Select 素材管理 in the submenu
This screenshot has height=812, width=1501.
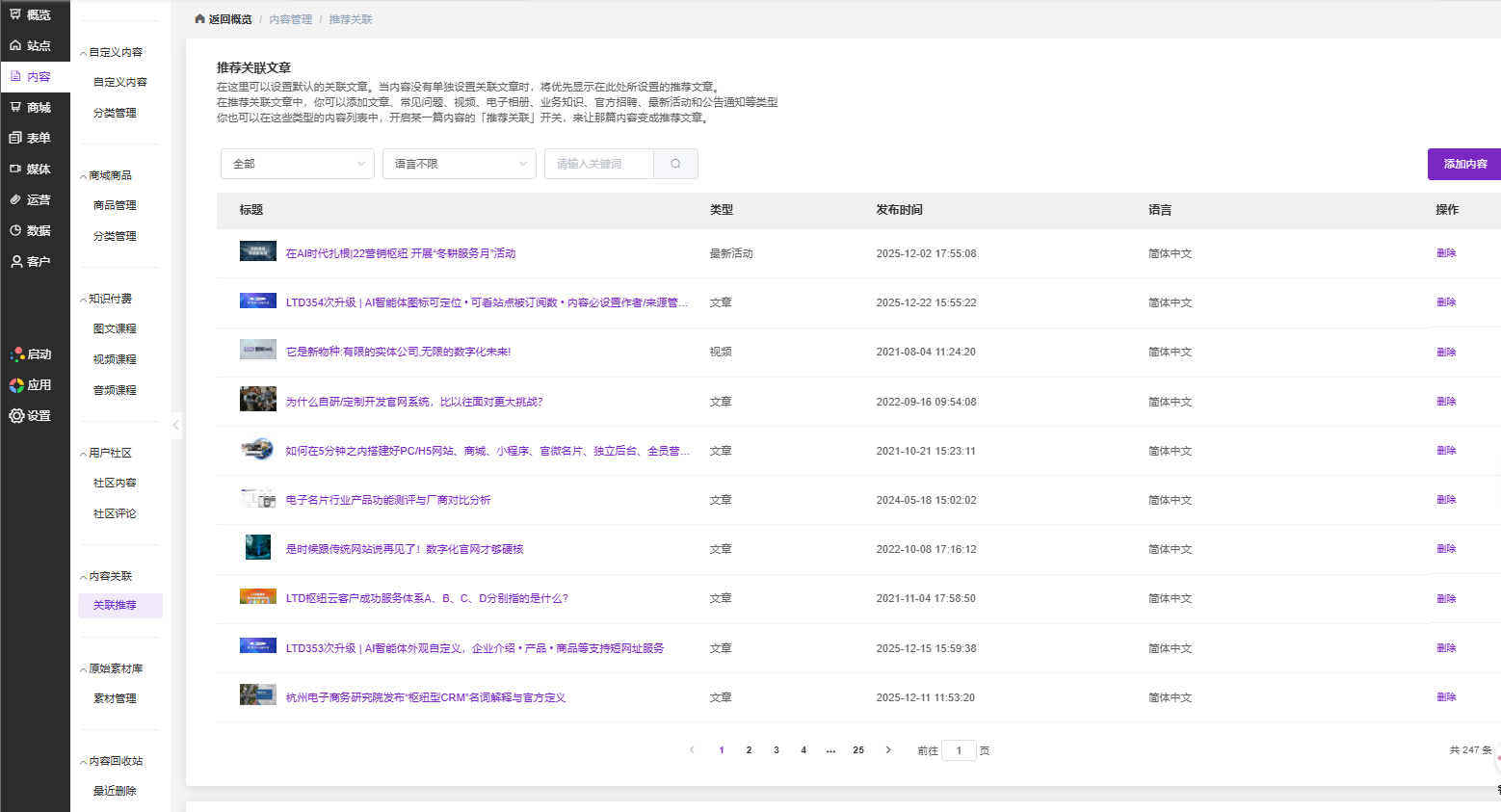tap(115, 698)
